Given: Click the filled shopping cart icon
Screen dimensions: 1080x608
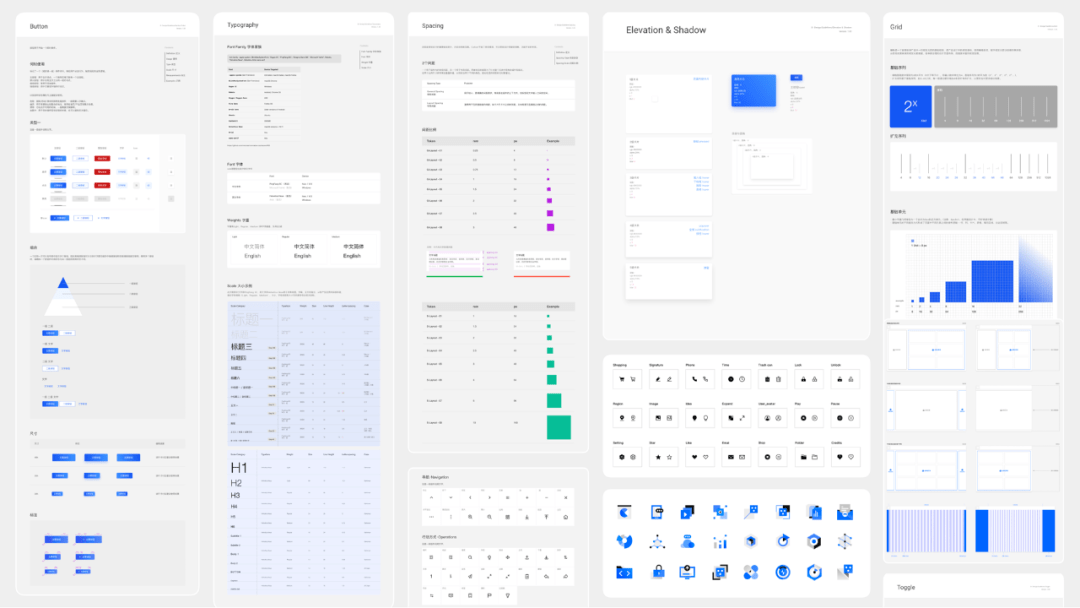Looking at the screenshot, I should (x=621, y=380).
